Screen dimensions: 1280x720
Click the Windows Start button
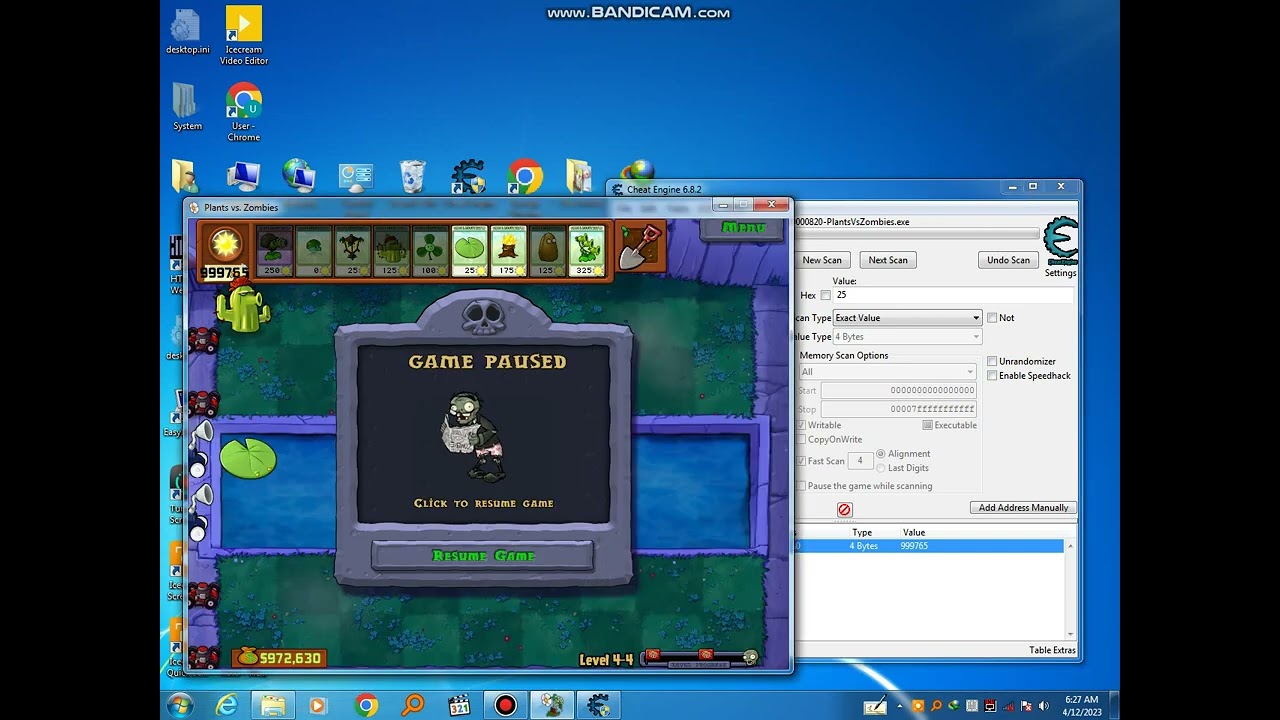tap(181, 705)
